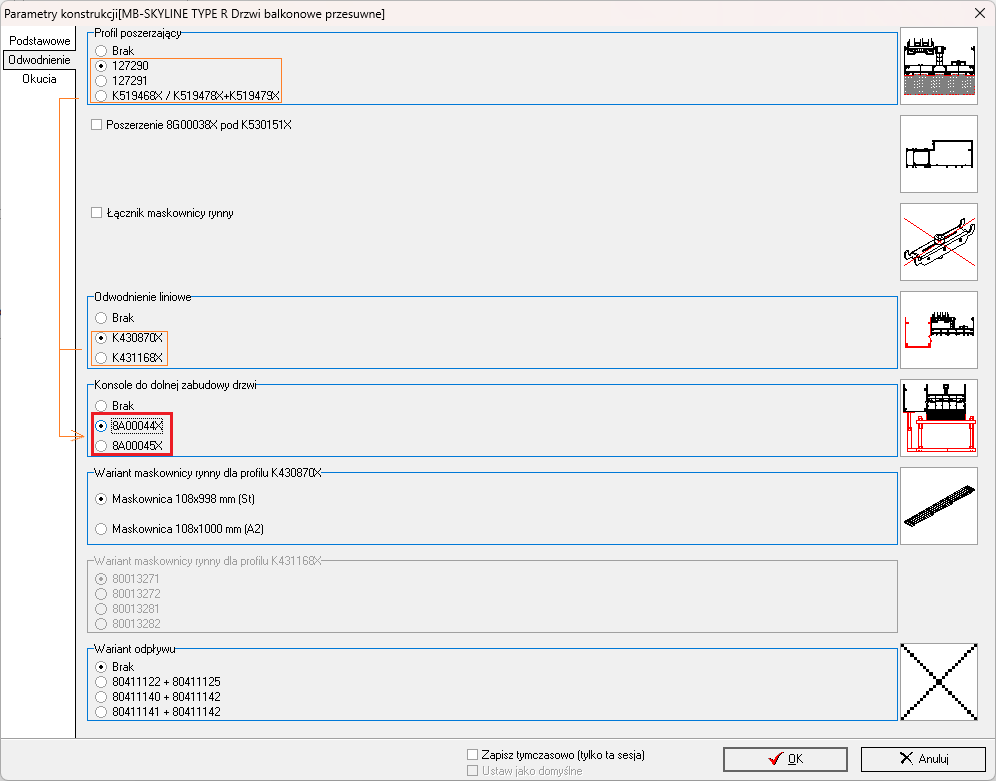The height and width of the screenshot is (781, 996).
Task: Click the Poszerzenie 8G00038X profile thumbnail
Action: pyautogui.click(x=938, y=154)
